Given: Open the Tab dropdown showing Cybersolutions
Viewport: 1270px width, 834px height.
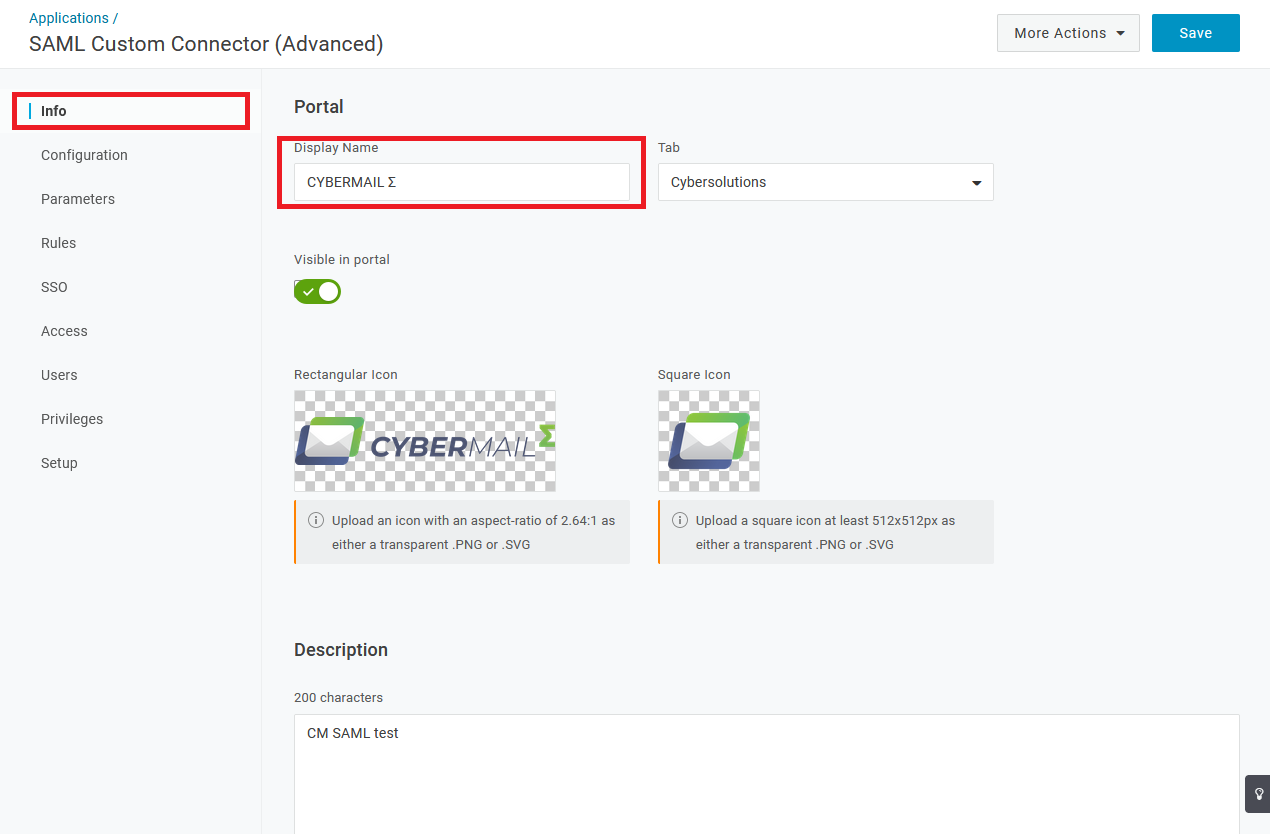Looking at the screenshot, I should point(826,182).
